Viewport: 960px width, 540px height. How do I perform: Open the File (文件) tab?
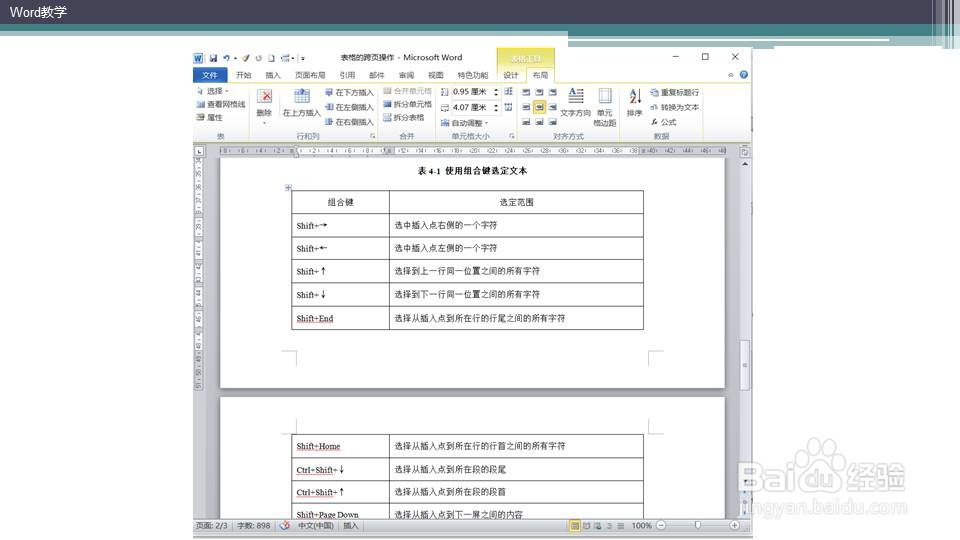(210, 75)
